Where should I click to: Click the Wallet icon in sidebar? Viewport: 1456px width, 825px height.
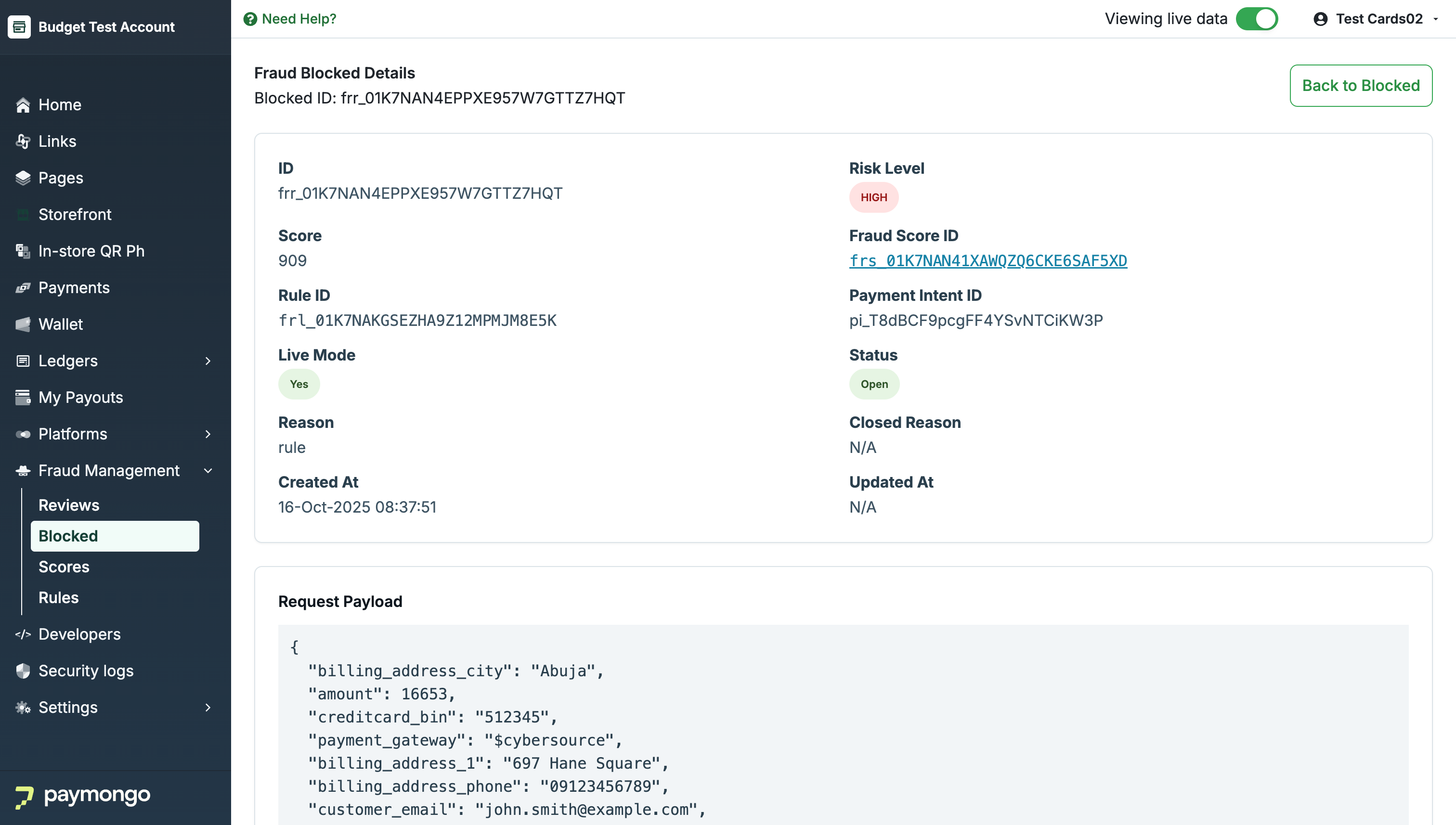click(x=23, y=325)
